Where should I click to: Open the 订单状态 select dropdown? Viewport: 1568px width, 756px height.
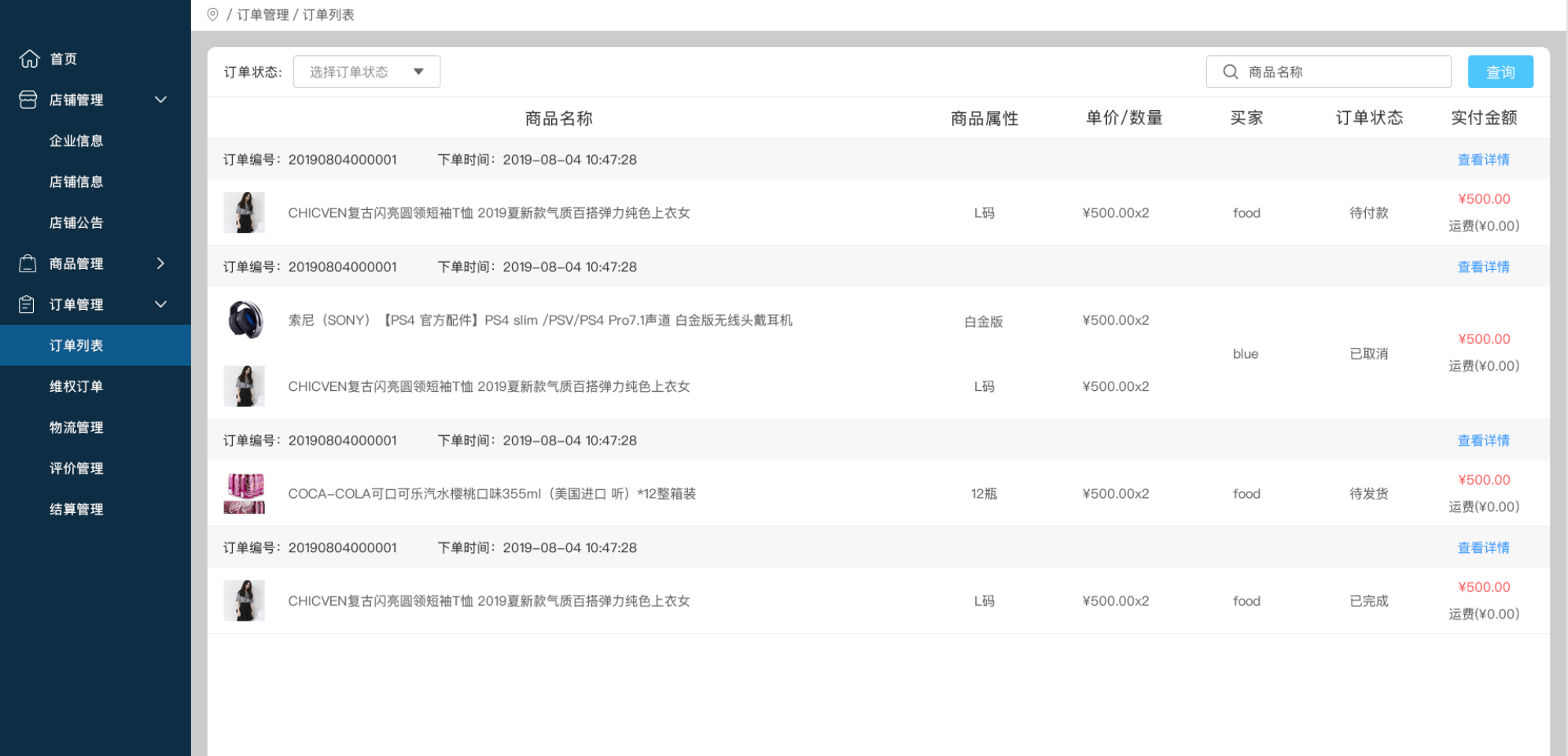coord(366,72)
